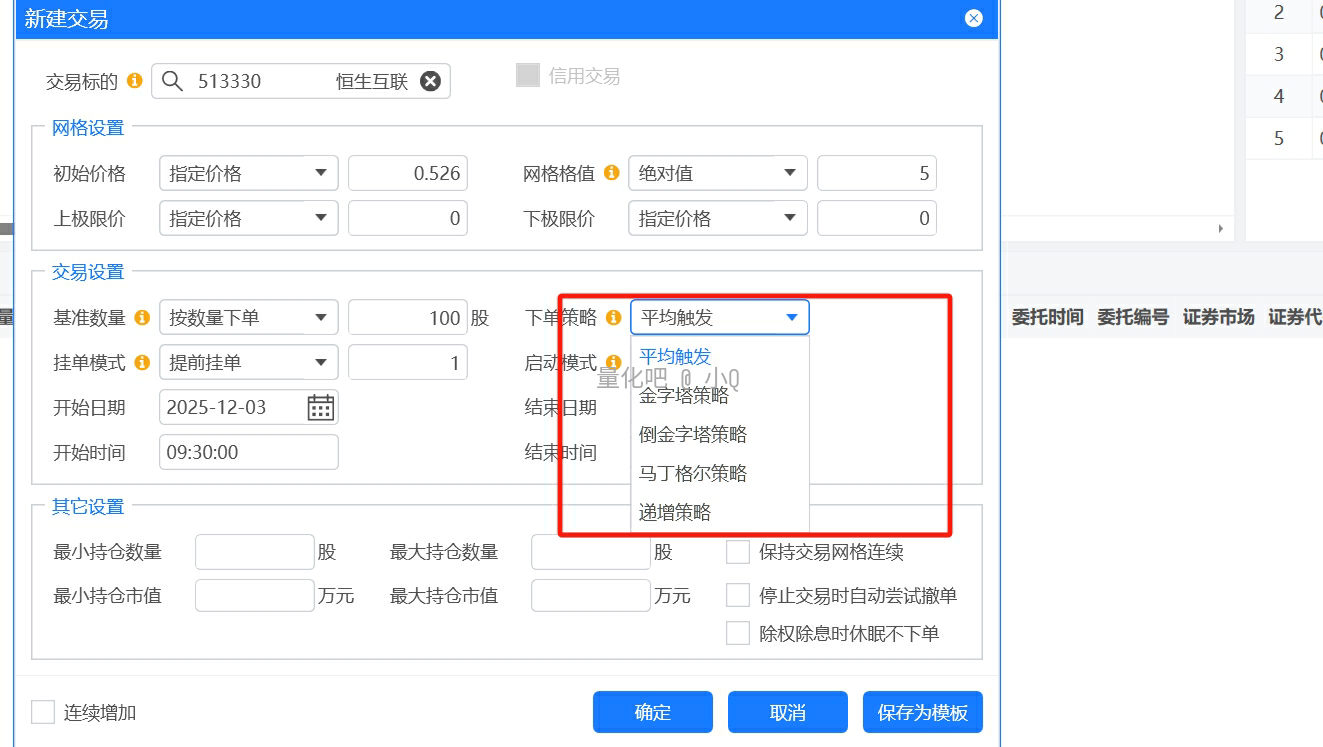Click info icon beside 网格格值
The image size is (1323, 747).
click(x=611, y=173)
